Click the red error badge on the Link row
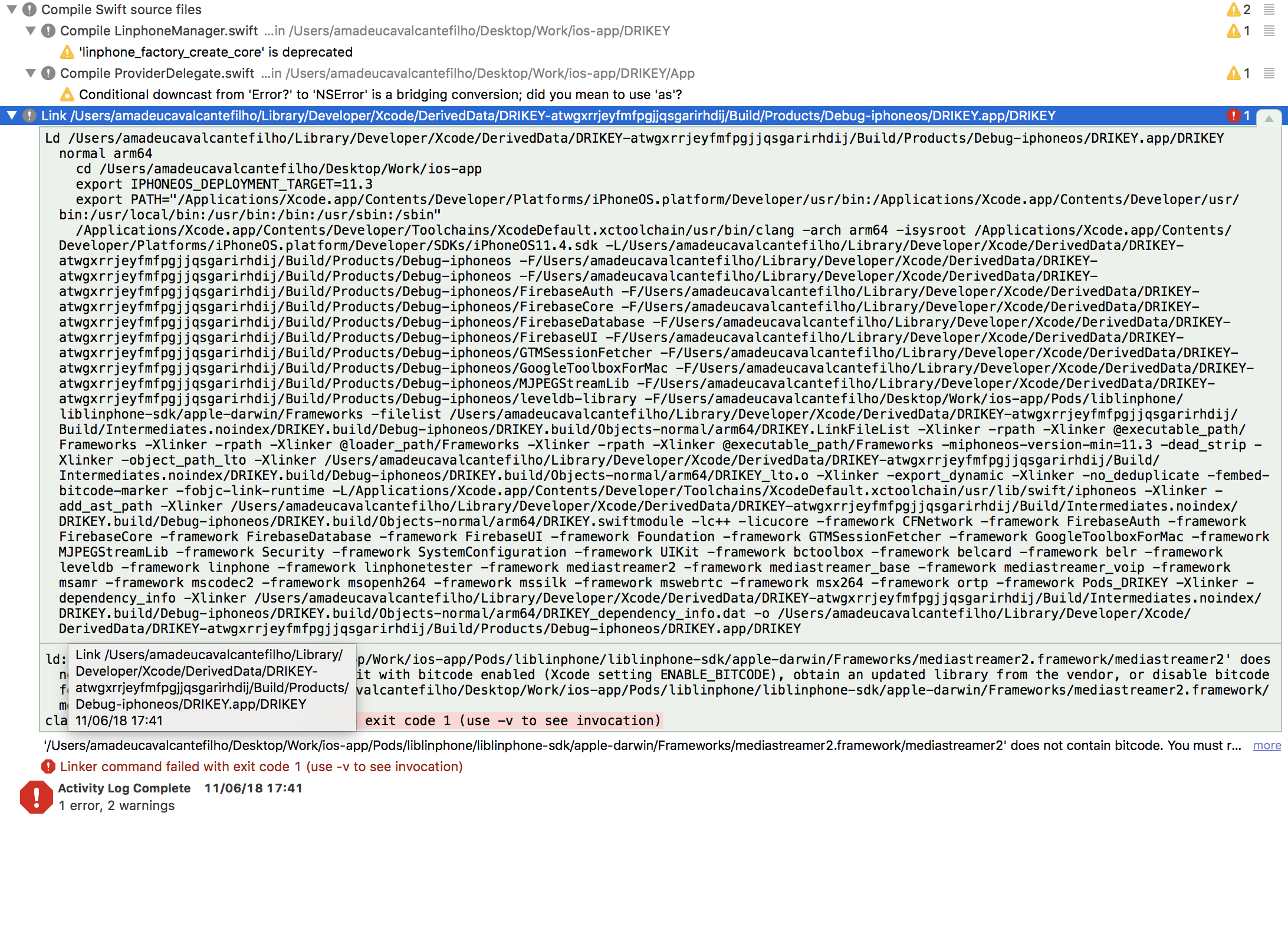 point(1233,116)
